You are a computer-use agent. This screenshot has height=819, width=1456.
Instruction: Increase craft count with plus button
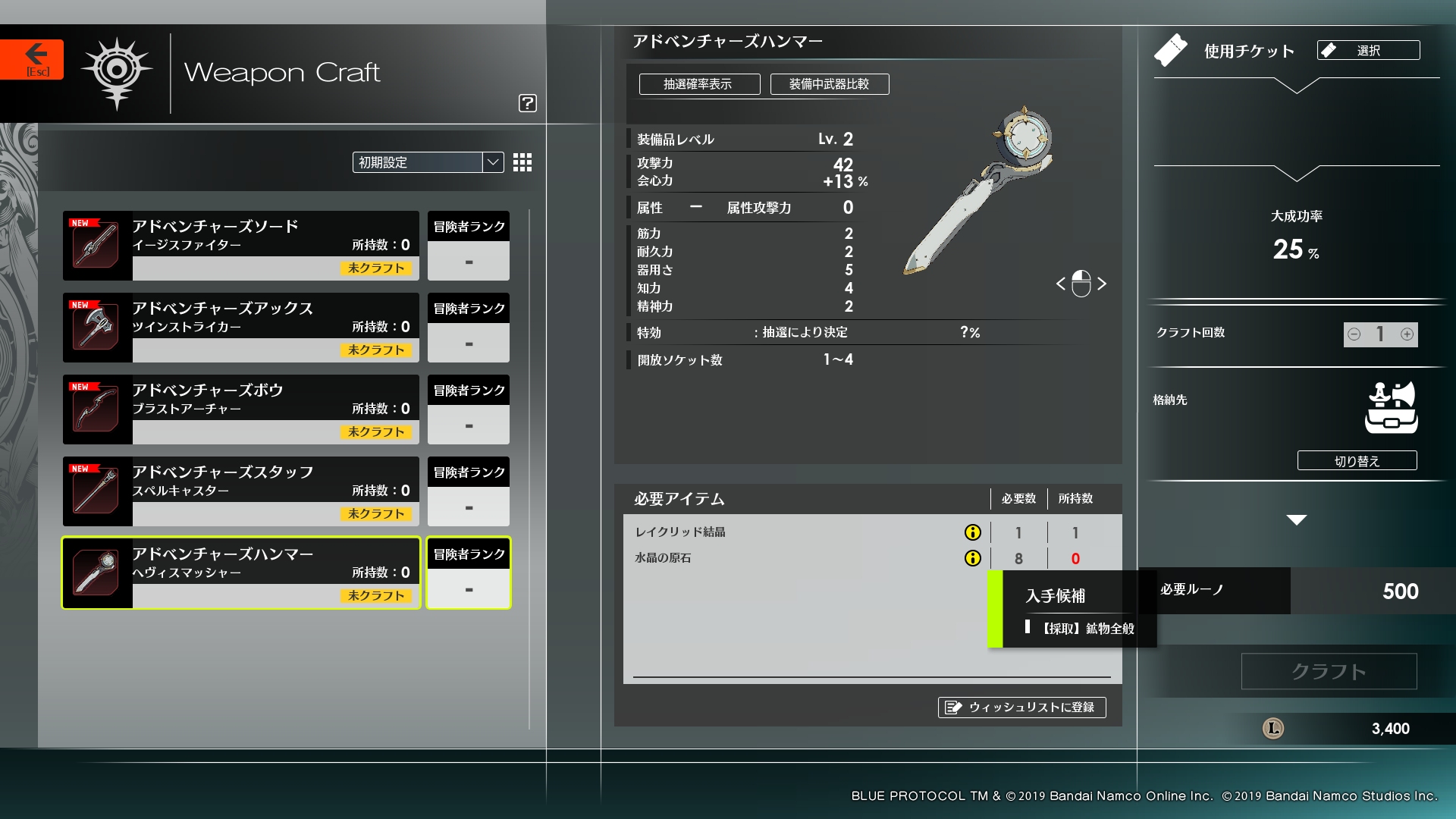tap(1407, 334)
